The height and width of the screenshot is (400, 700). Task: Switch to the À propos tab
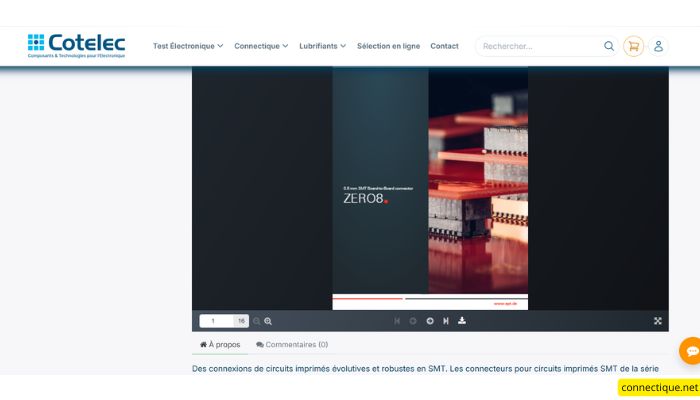coord(220,344)
